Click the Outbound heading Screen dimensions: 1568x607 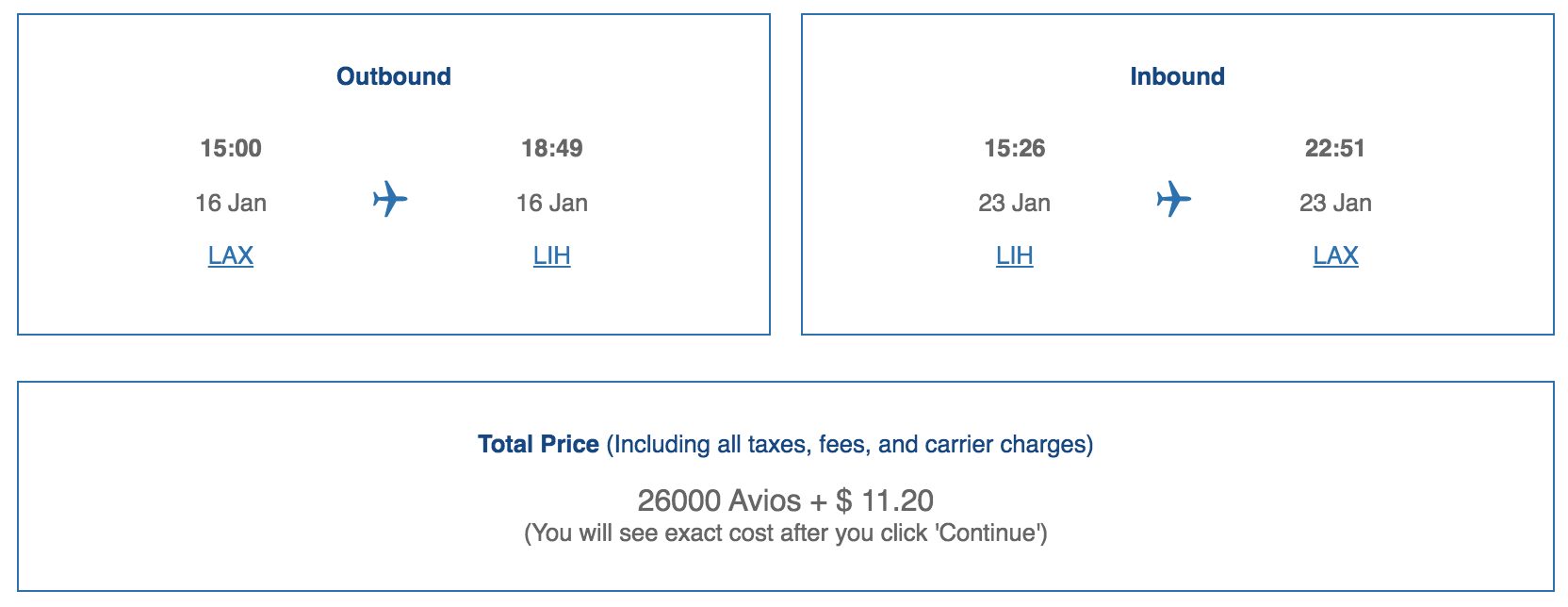click(394, 76)
